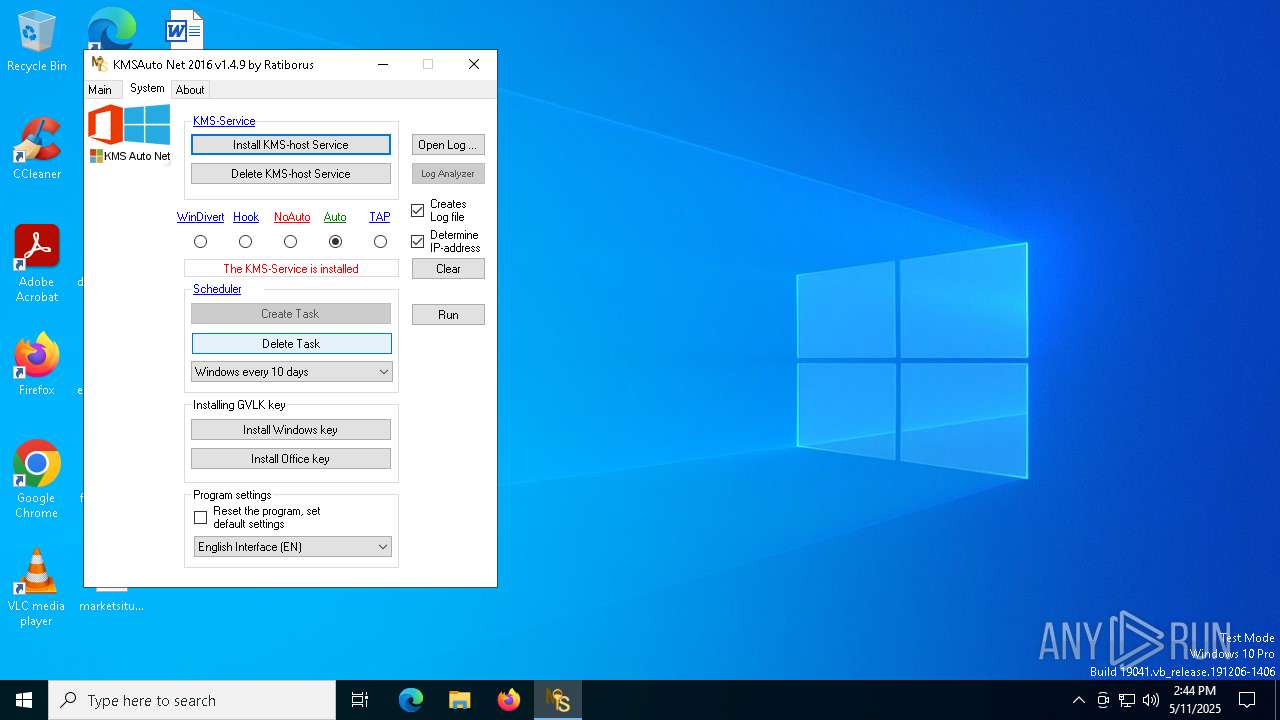Viewport: 1280px width, 720px height.
Task: Click the KMSAuto Net taskbar icon
Action: tap(557, 700)
